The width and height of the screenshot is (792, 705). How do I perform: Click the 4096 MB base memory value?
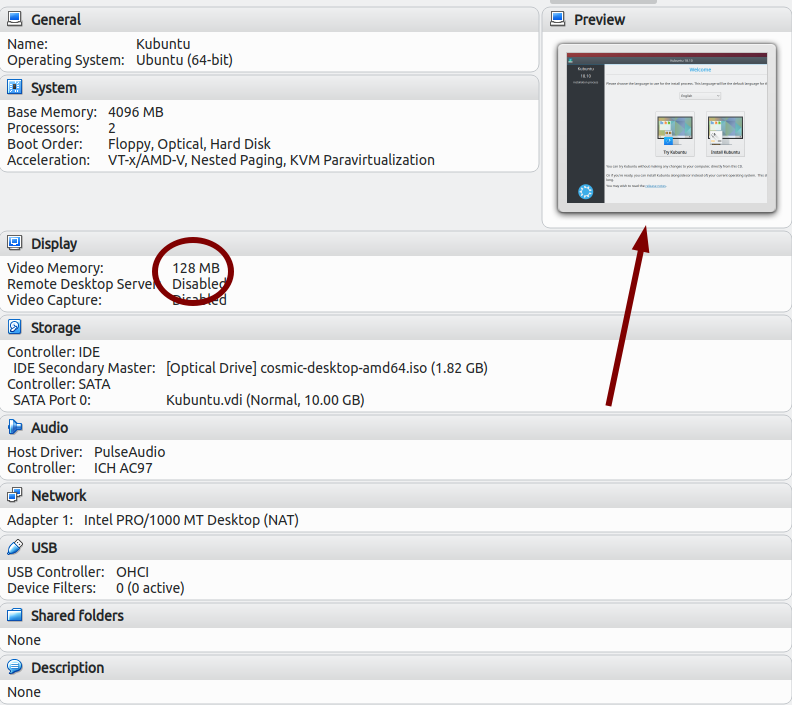(x=135, y=112)
